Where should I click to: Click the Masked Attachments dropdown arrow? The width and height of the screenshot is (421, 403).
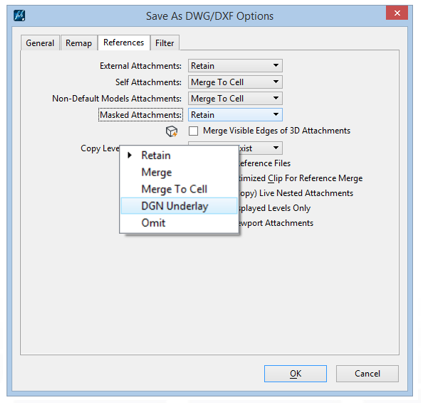(x=276, y=115)
